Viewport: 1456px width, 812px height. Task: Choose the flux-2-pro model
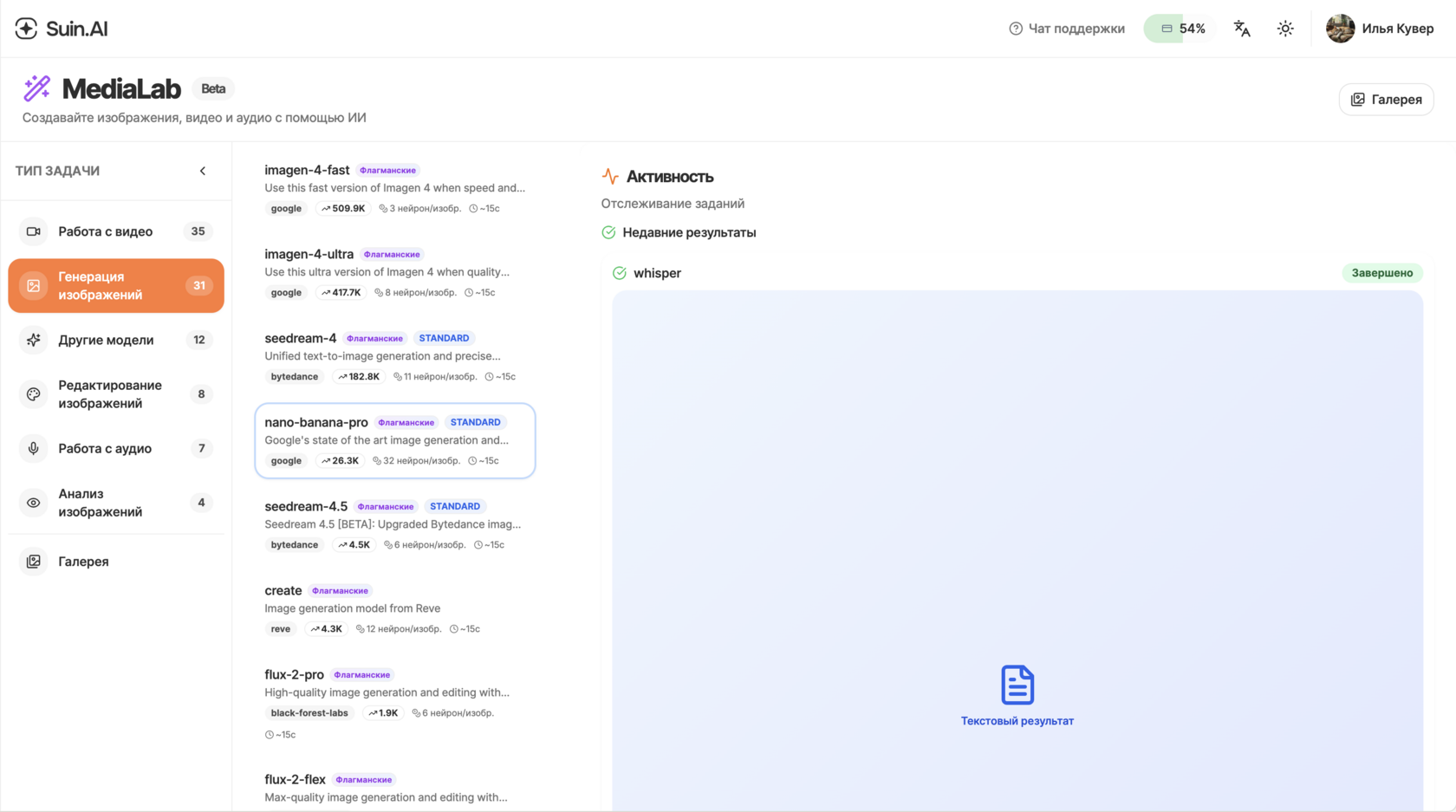coord(395,704)
